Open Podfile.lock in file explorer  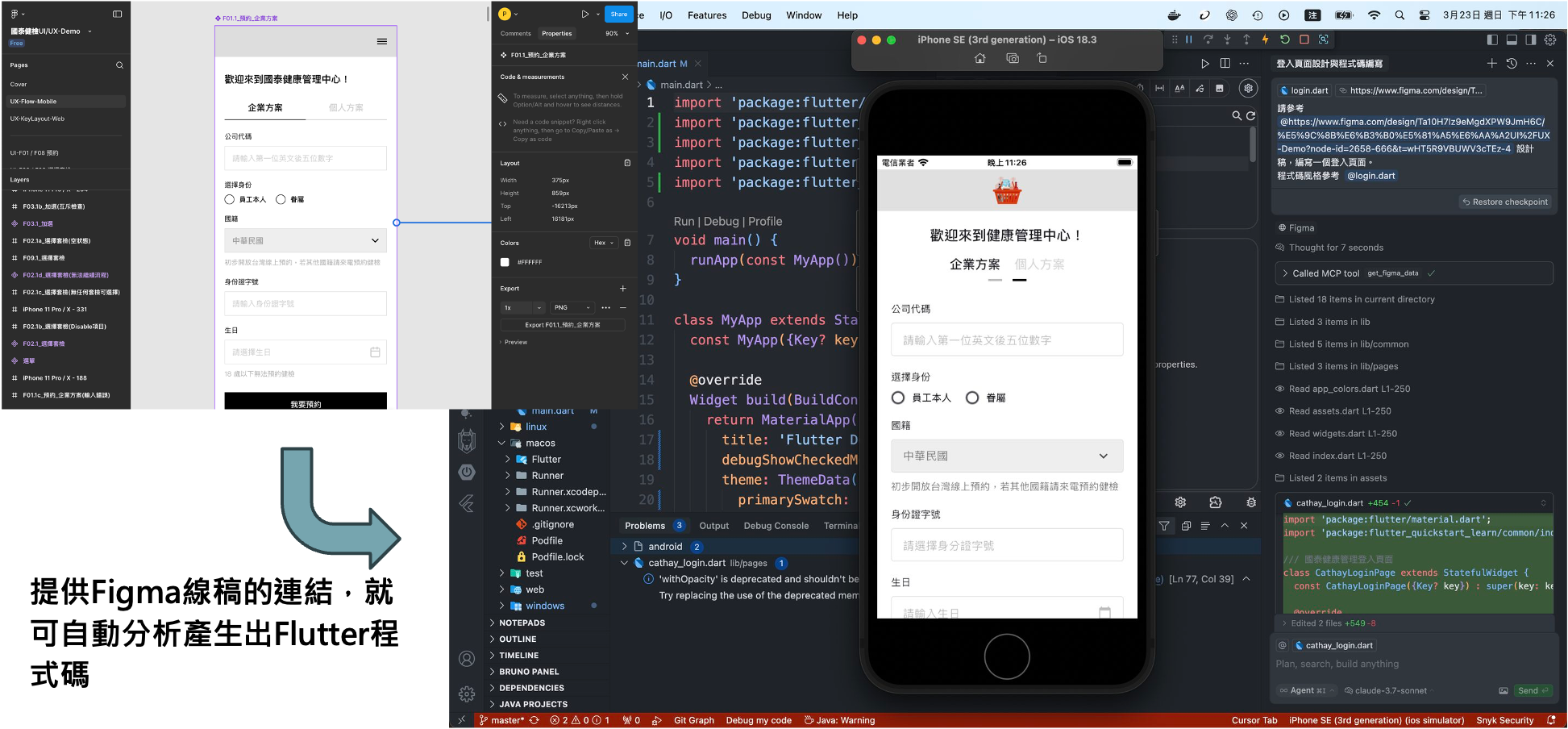(x=557, y=557)
